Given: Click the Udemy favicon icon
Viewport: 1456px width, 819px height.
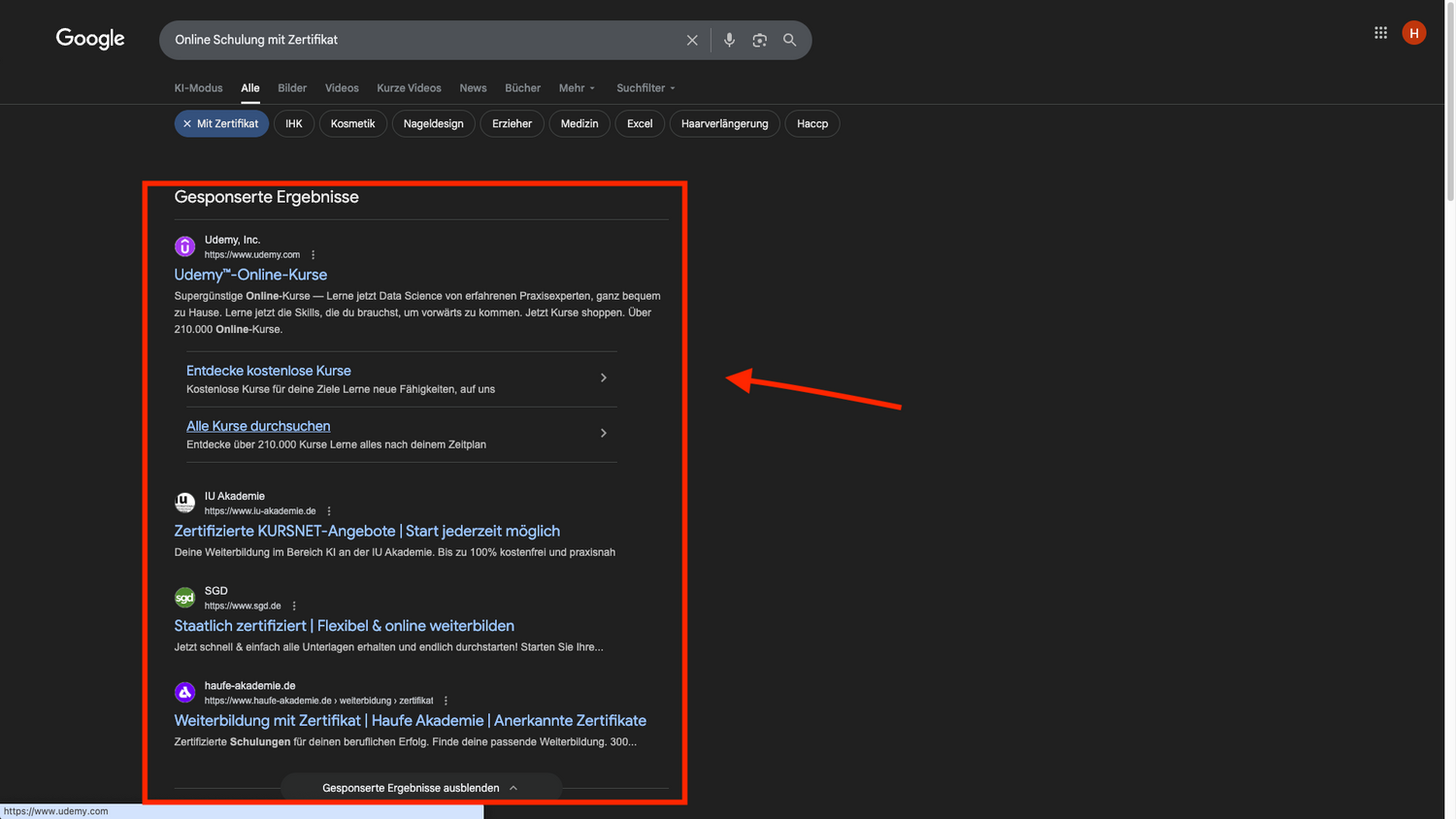Looking at the screenshot, I should coord(184,246).
